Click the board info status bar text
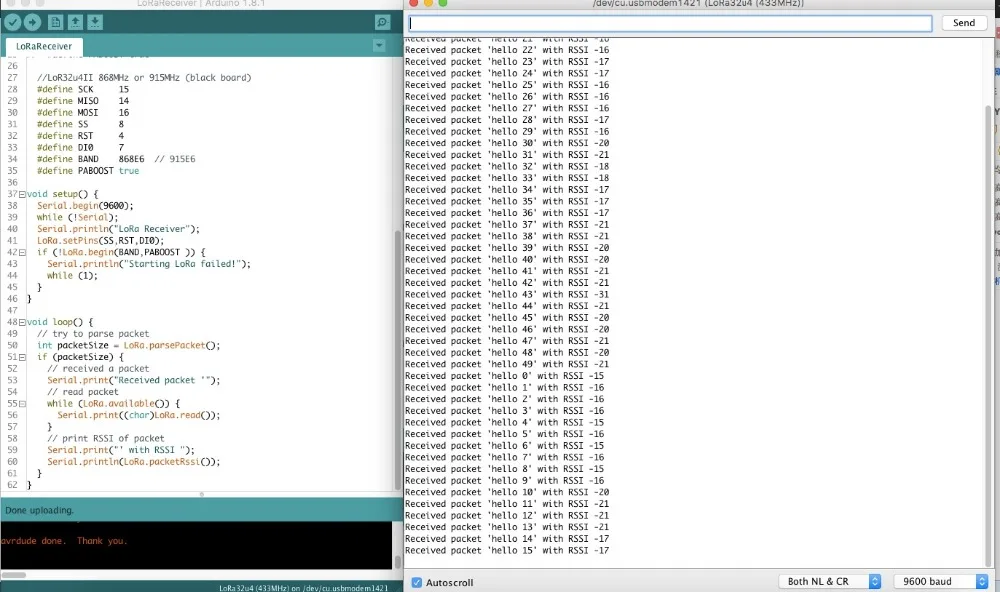Screen dimensions: 1000x592 (x=304, y=588)
